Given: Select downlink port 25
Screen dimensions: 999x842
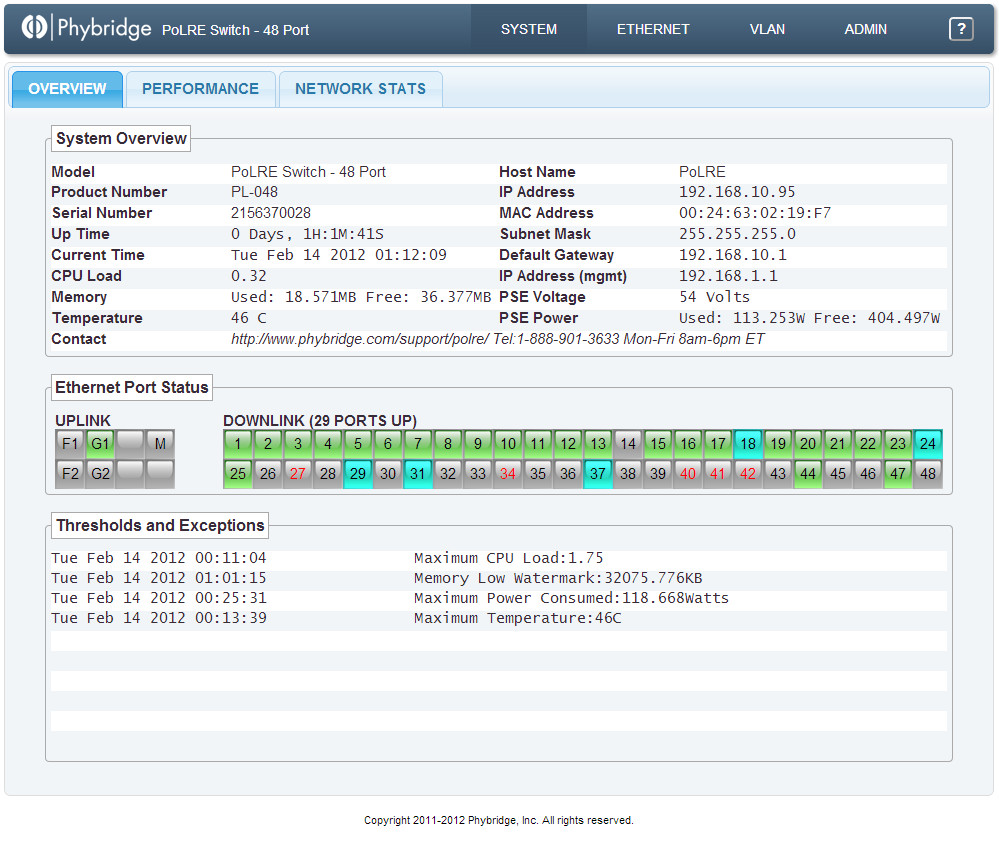Looking at the screenshot, I should [x=238, y=474].
